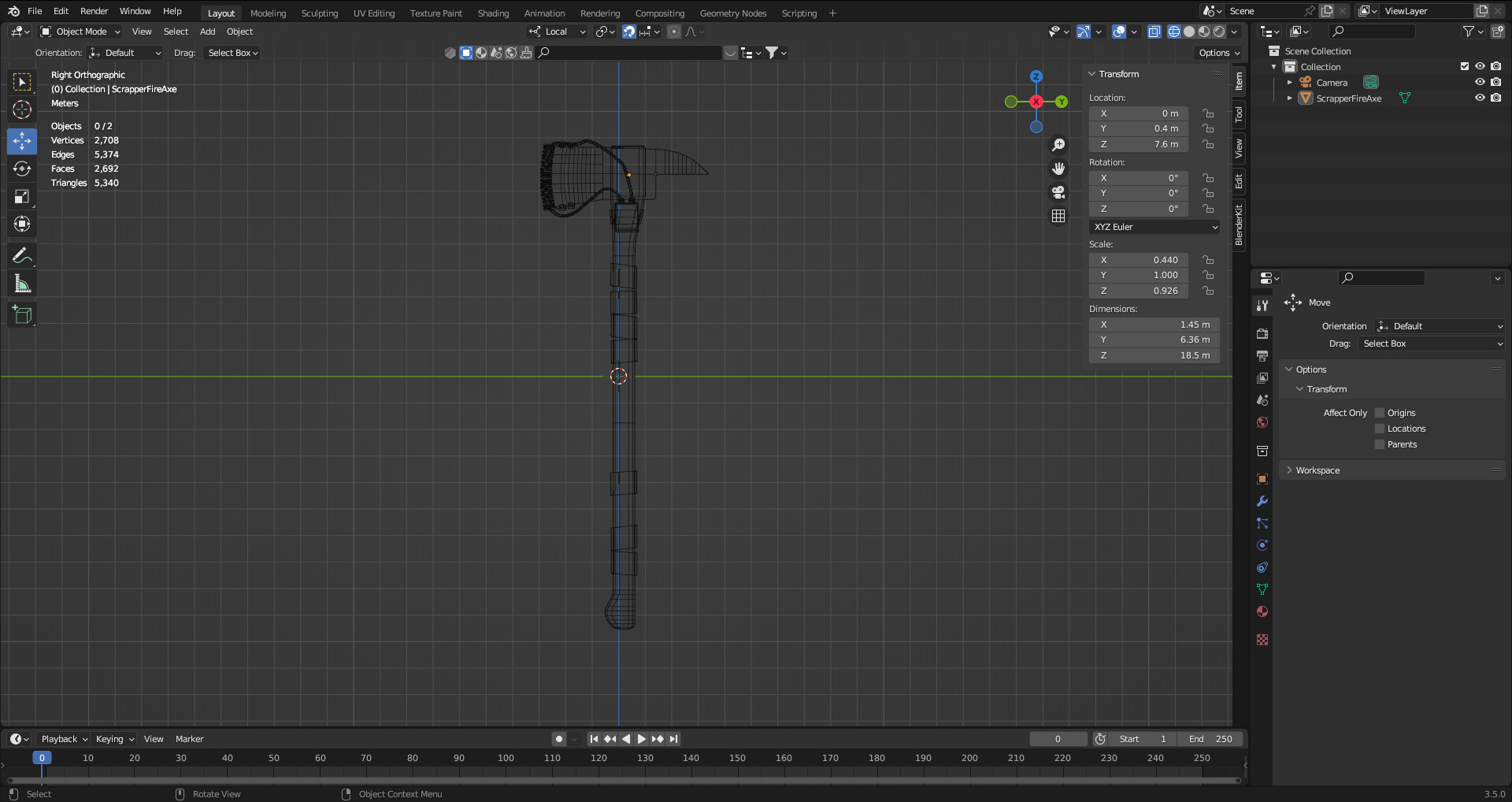Check the Affect Only Parents option

tap(1380, 444)
